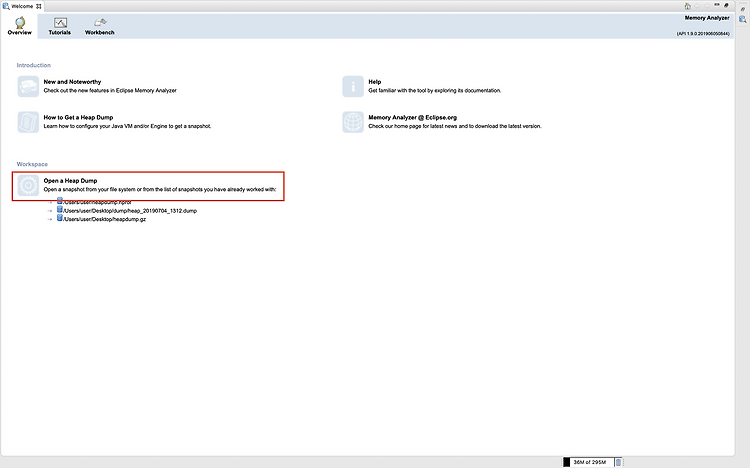750x468 pixels.
Task: Click the Introduction section heading
Action: click(33, 65)
